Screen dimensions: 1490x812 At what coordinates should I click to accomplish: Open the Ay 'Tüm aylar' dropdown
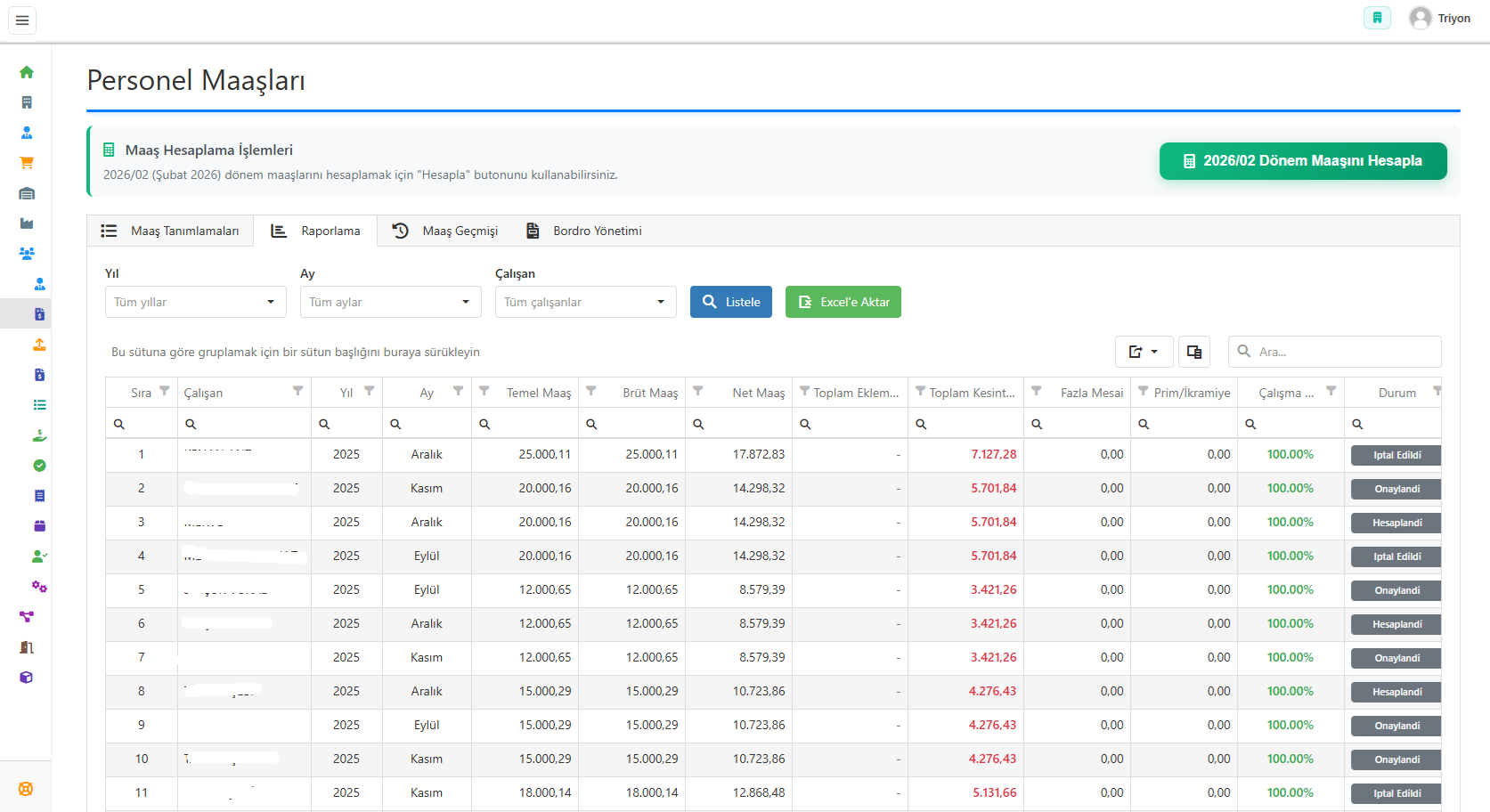click(x=390, y=302)
